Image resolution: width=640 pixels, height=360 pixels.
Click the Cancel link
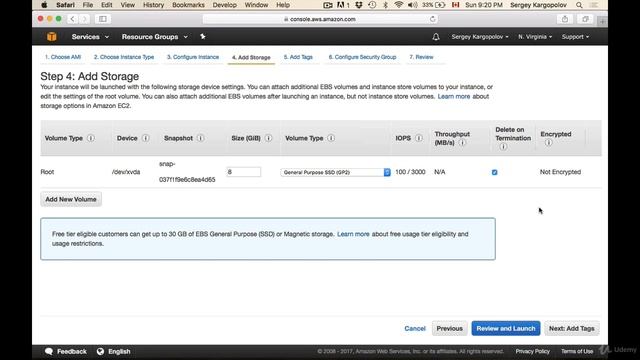(x=415, y=329)
